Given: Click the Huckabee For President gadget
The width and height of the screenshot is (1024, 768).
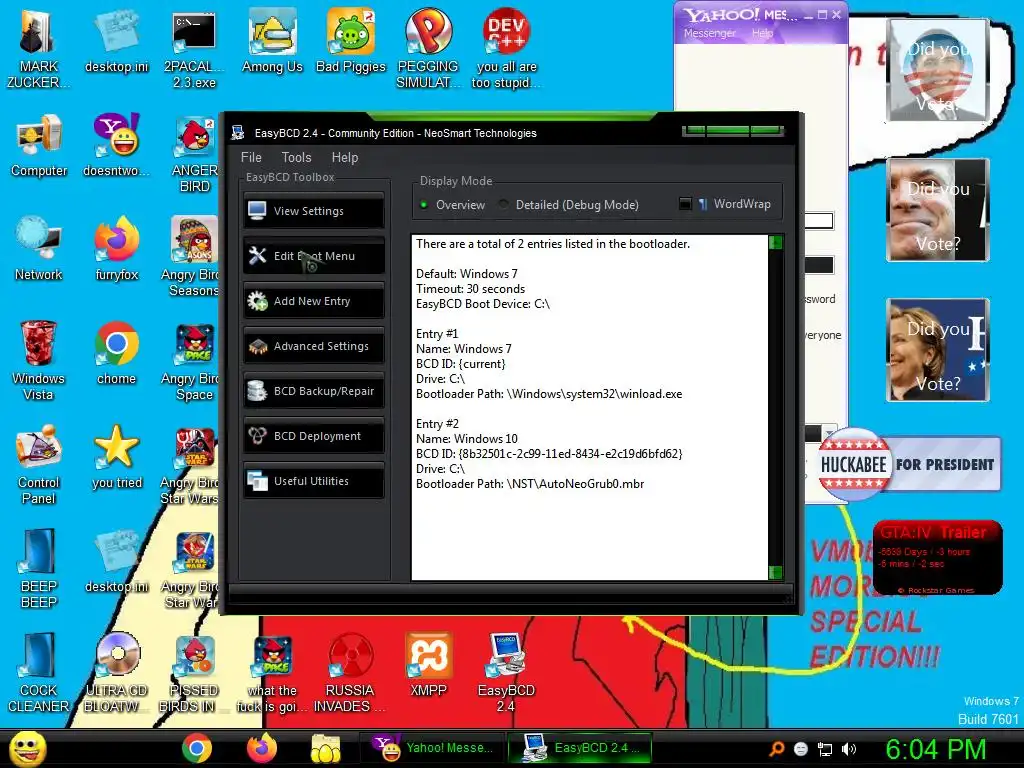Looking at the screenshot, I should click(908, 464).
